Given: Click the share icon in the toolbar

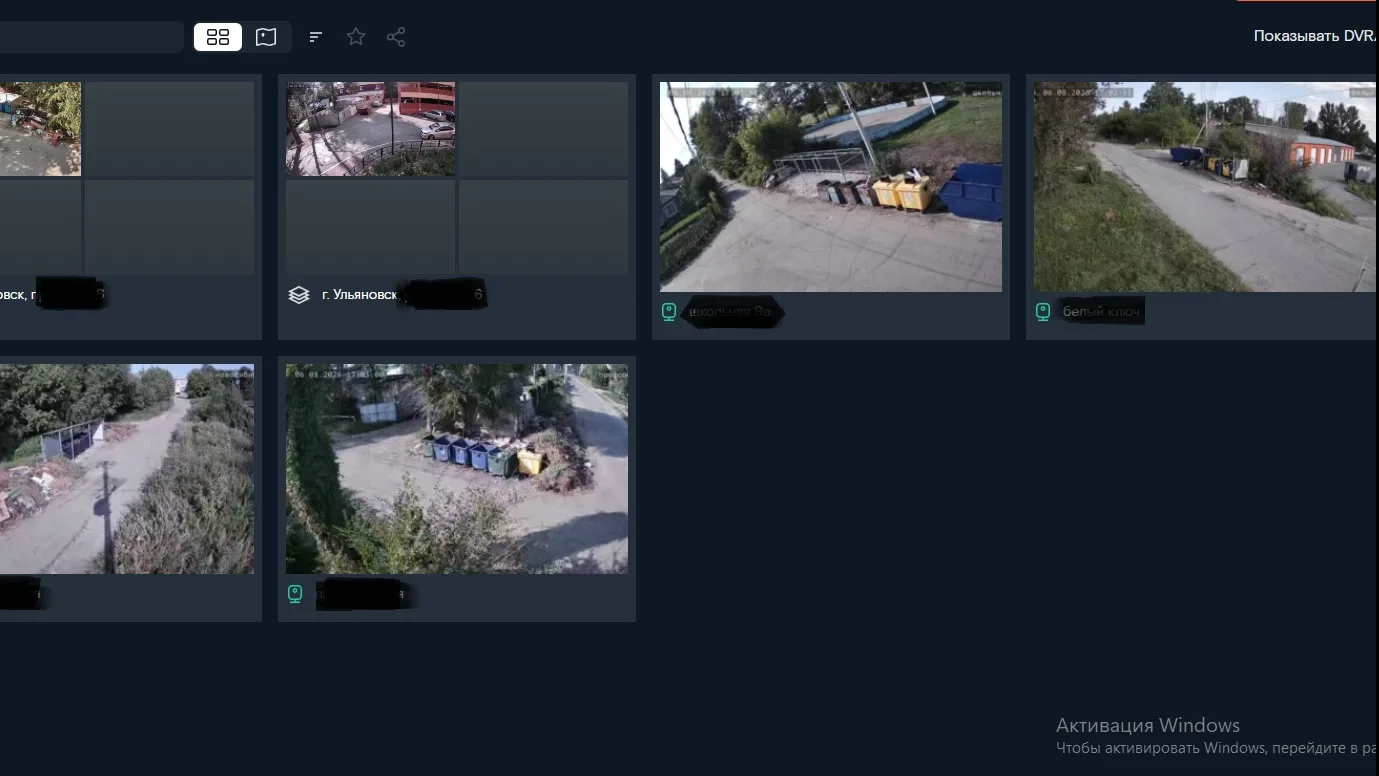Looking at the screenshot, I should [396, 37].
